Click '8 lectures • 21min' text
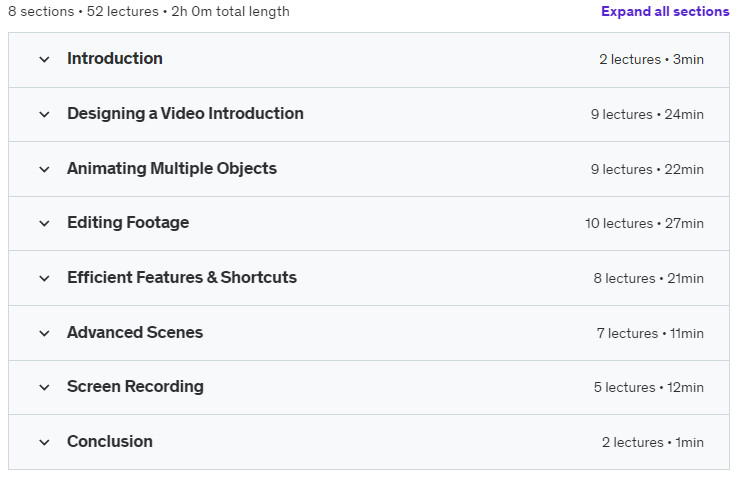Screen dimensions: 739x477 649,278
